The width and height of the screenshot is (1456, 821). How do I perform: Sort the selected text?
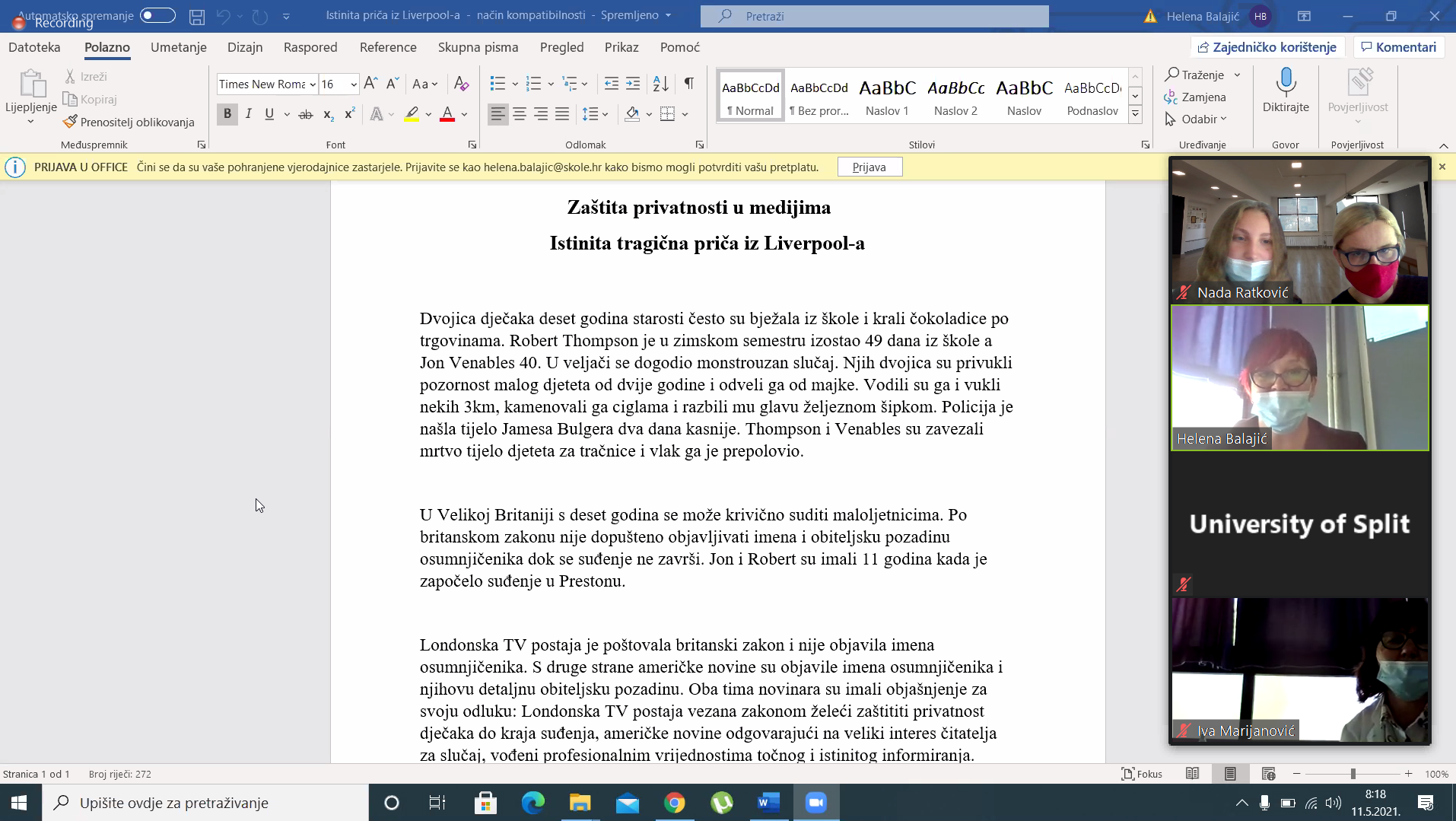(661, 84)
